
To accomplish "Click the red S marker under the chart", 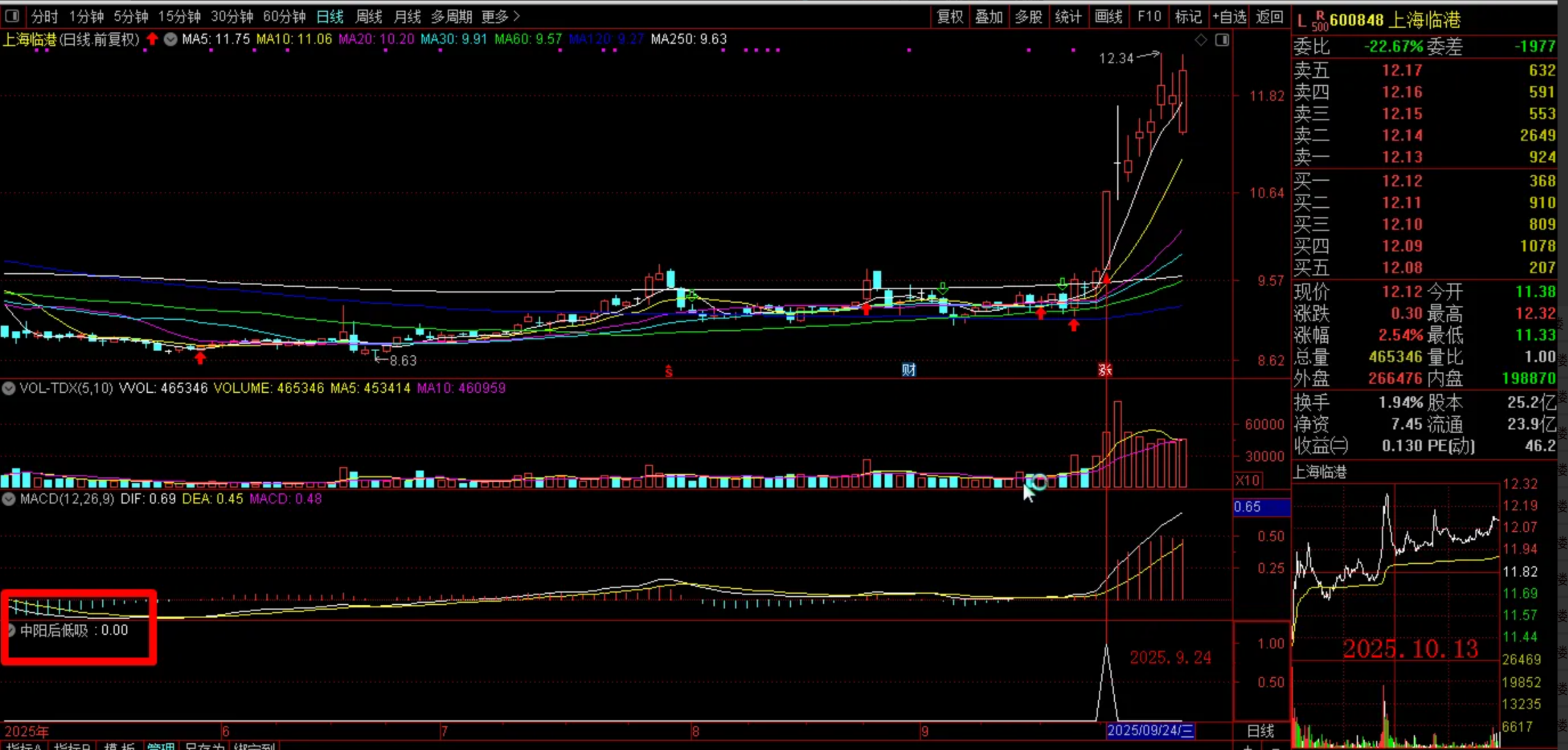I will [x=669, y=371].
